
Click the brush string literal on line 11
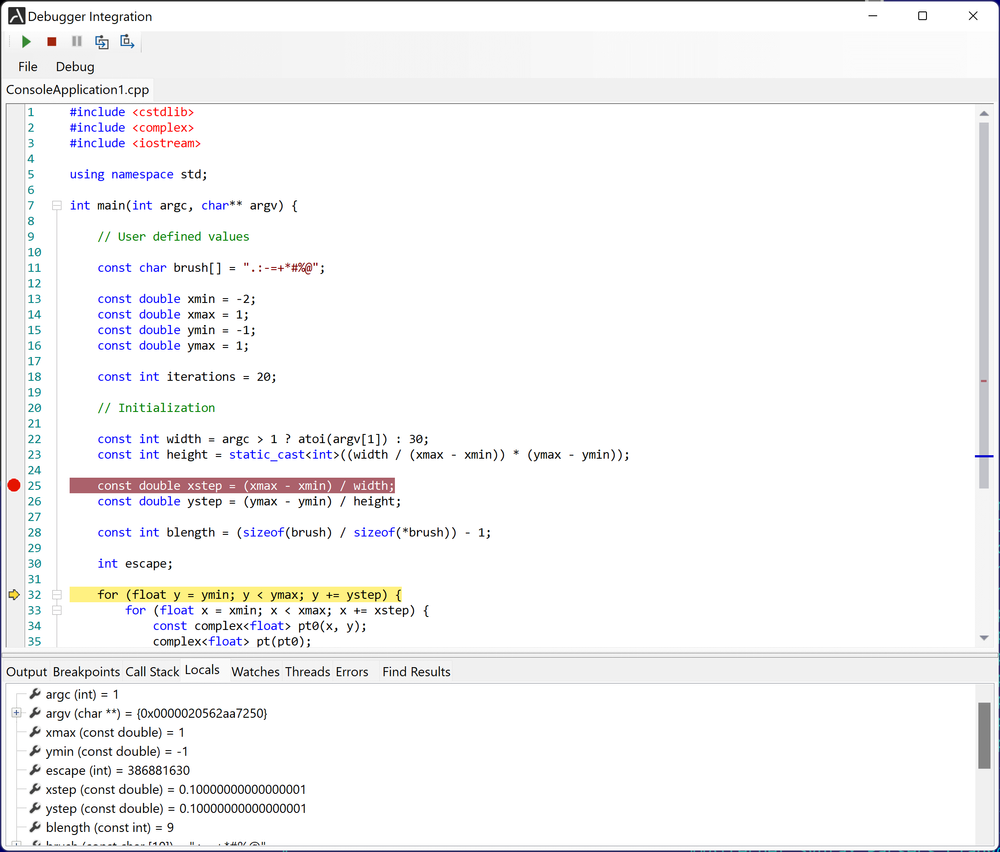tap(281, 268)
